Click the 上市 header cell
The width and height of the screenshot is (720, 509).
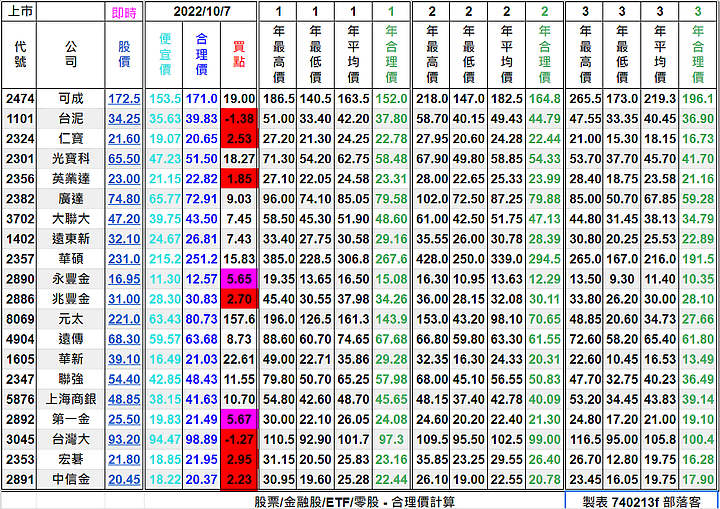[x=20, y=11]
